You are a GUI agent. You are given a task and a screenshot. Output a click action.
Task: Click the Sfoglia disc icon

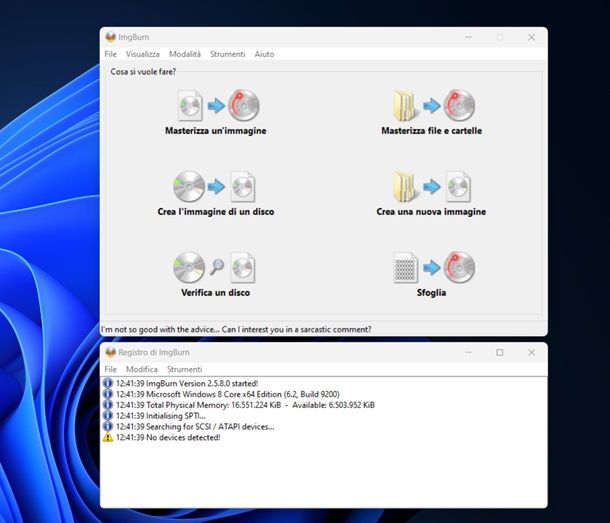click(459, 267)
